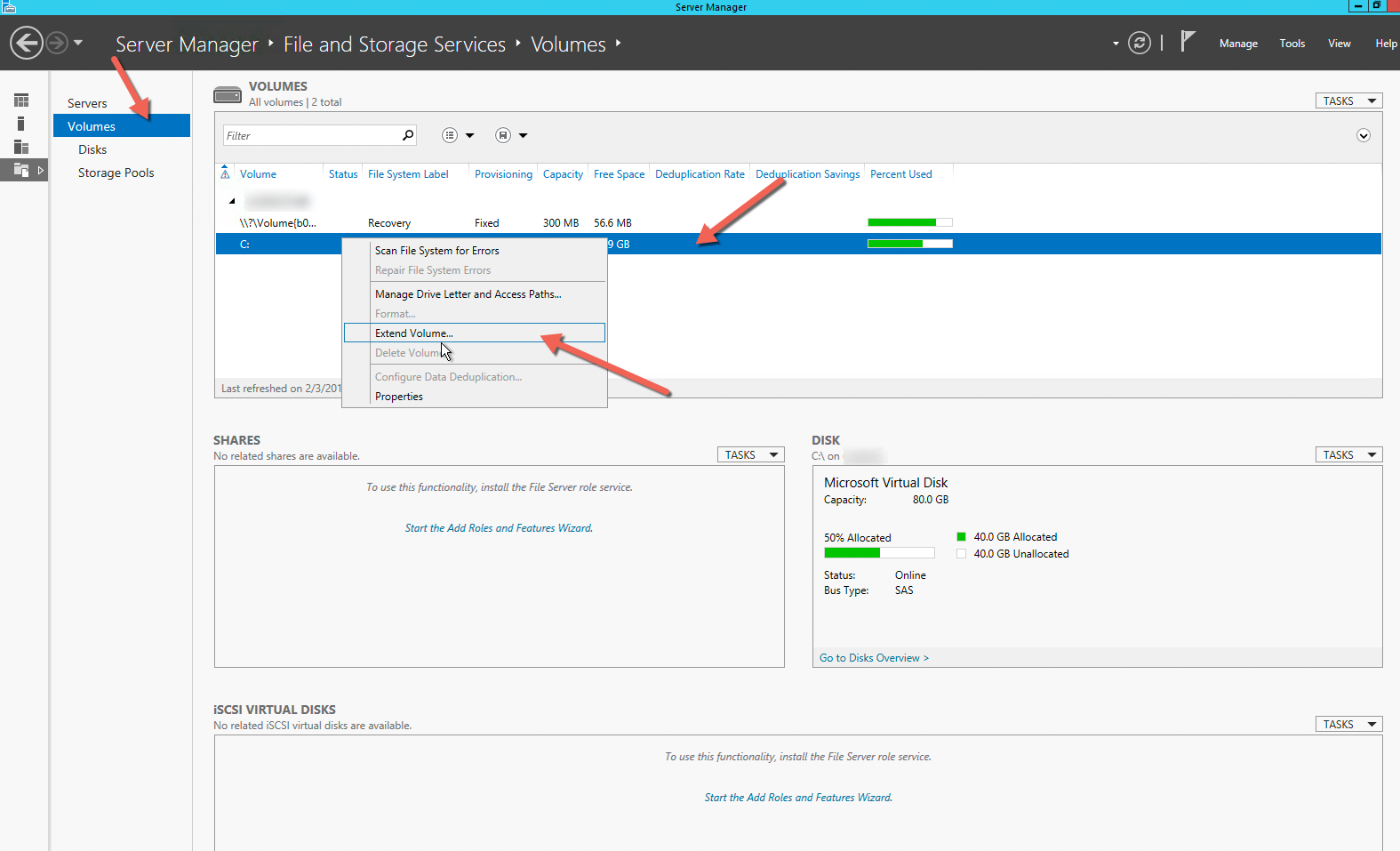Screen dimensions: 1400x851
Task: Click the filter search magnifier icon
Action: point(408,135)
